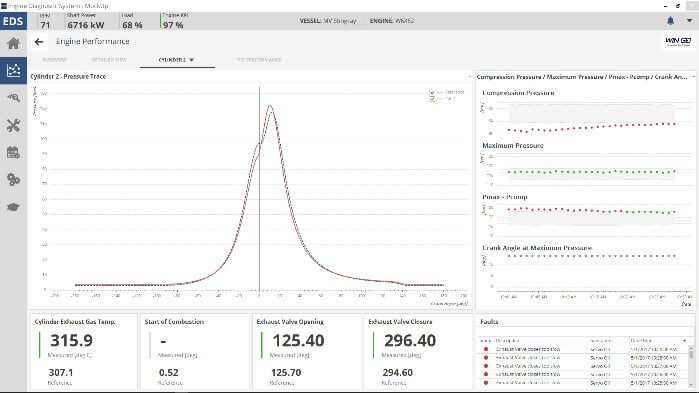699x393 pixels.
Task: Open the Home icon in the sidebar
Action: (x=13, y=43)
